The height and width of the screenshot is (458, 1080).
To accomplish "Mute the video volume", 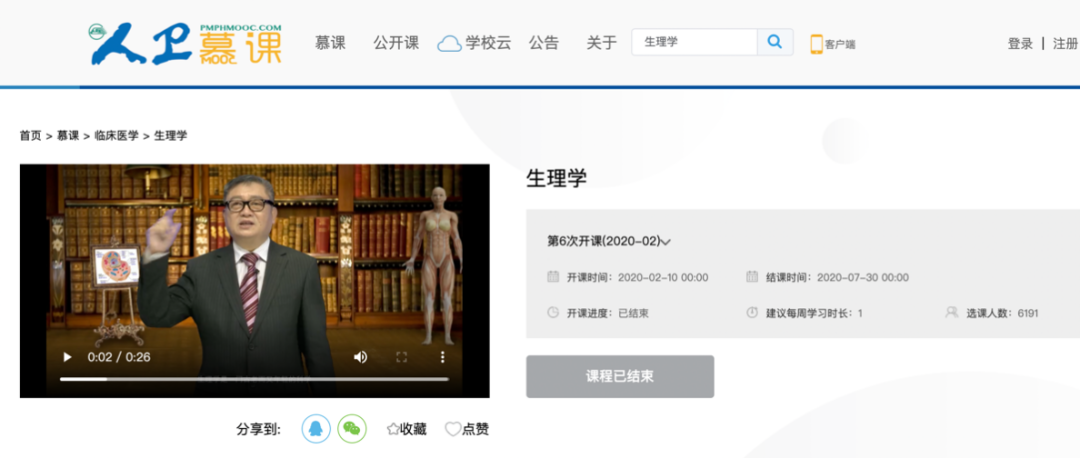I will click(x=360, y=357).
